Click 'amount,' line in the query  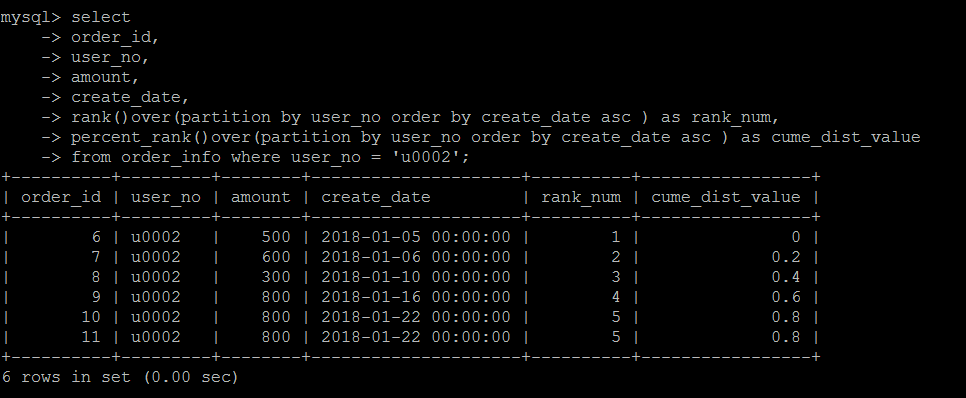pos(105,78)
